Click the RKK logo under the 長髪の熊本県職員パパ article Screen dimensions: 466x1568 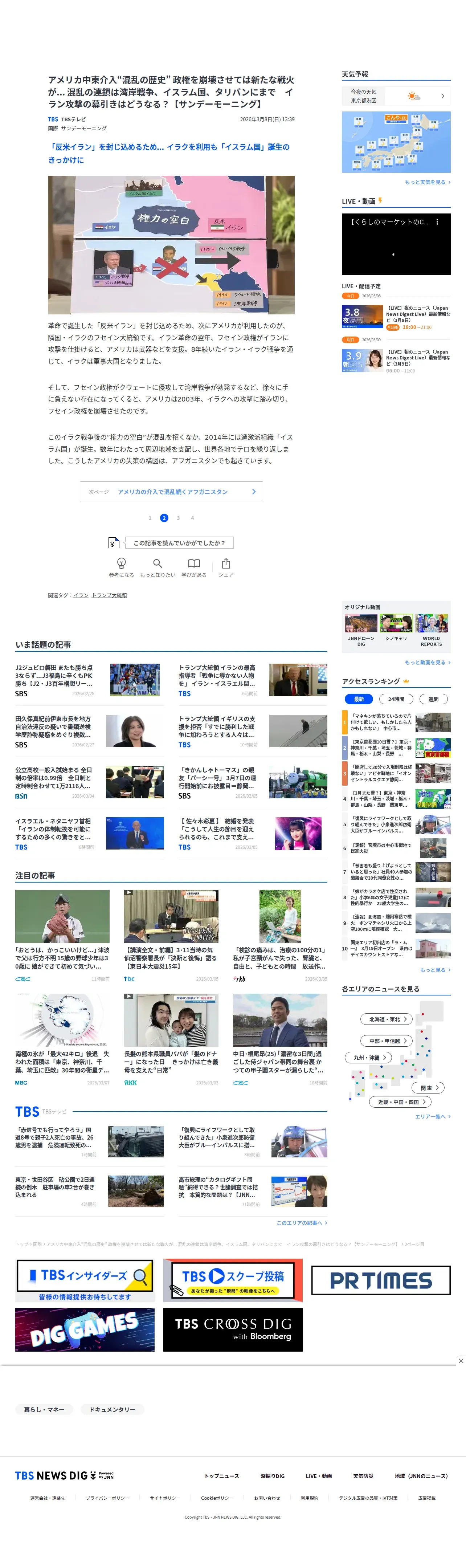[x=130, y=1083]
